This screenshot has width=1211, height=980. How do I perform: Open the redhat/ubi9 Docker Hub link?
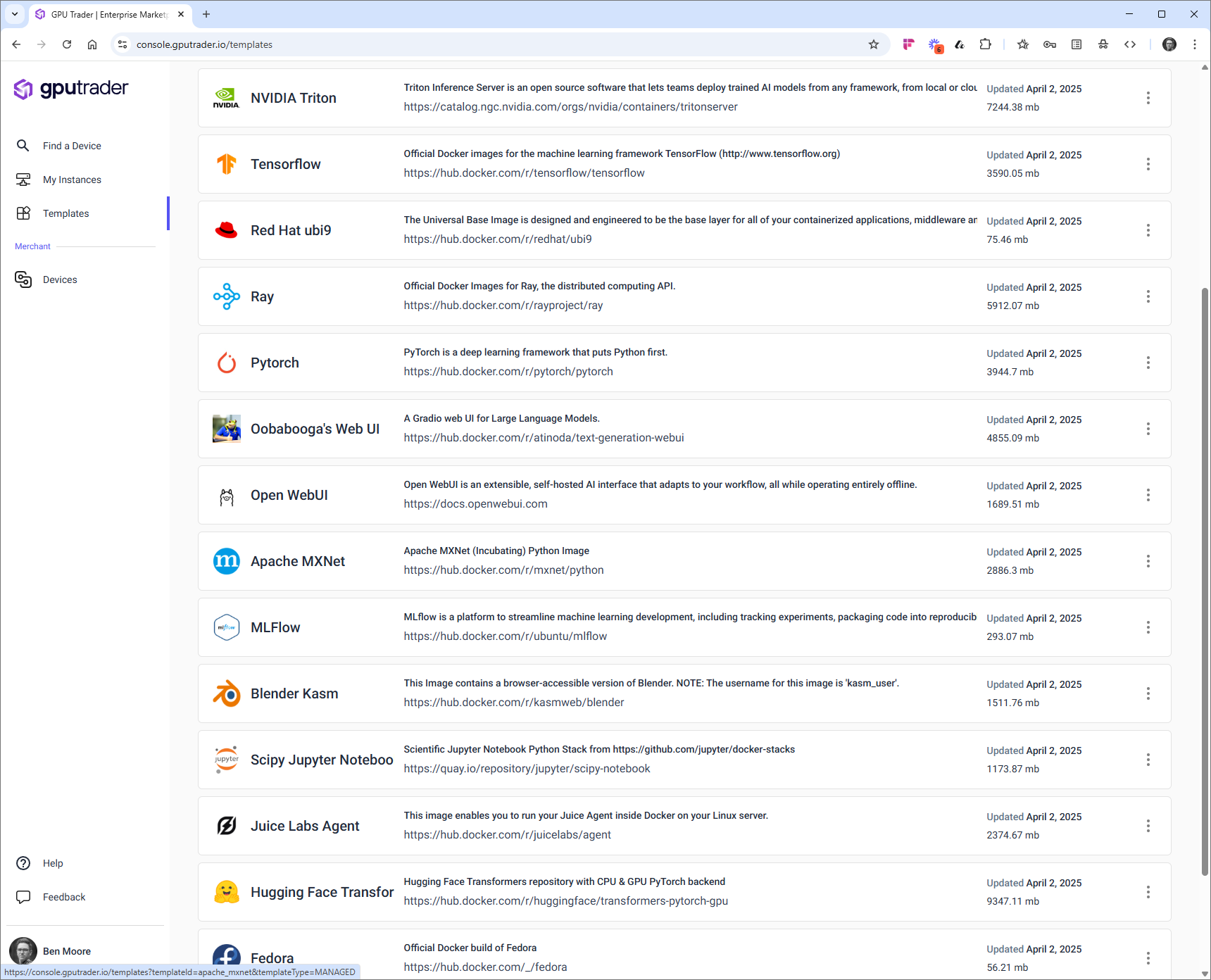[497, 239]
